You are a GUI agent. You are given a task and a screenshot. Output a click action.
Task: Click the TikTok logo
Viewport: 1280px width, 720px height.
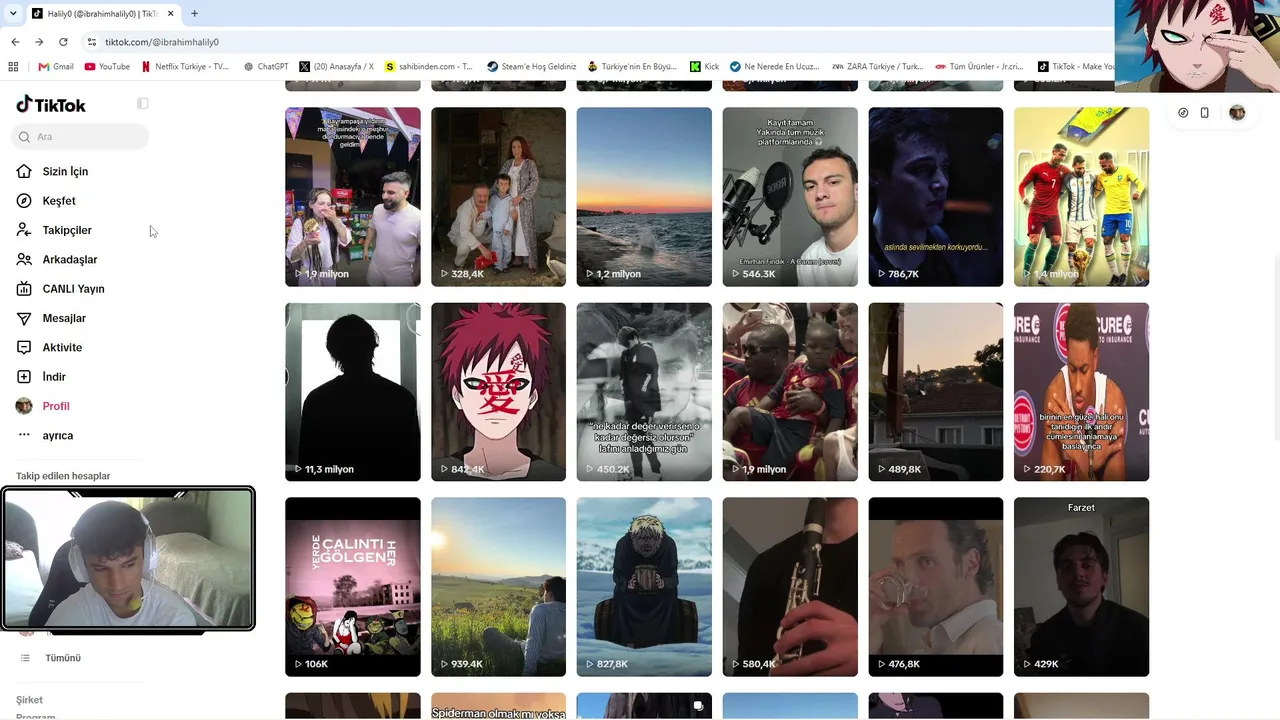click(x=51, y=105)
